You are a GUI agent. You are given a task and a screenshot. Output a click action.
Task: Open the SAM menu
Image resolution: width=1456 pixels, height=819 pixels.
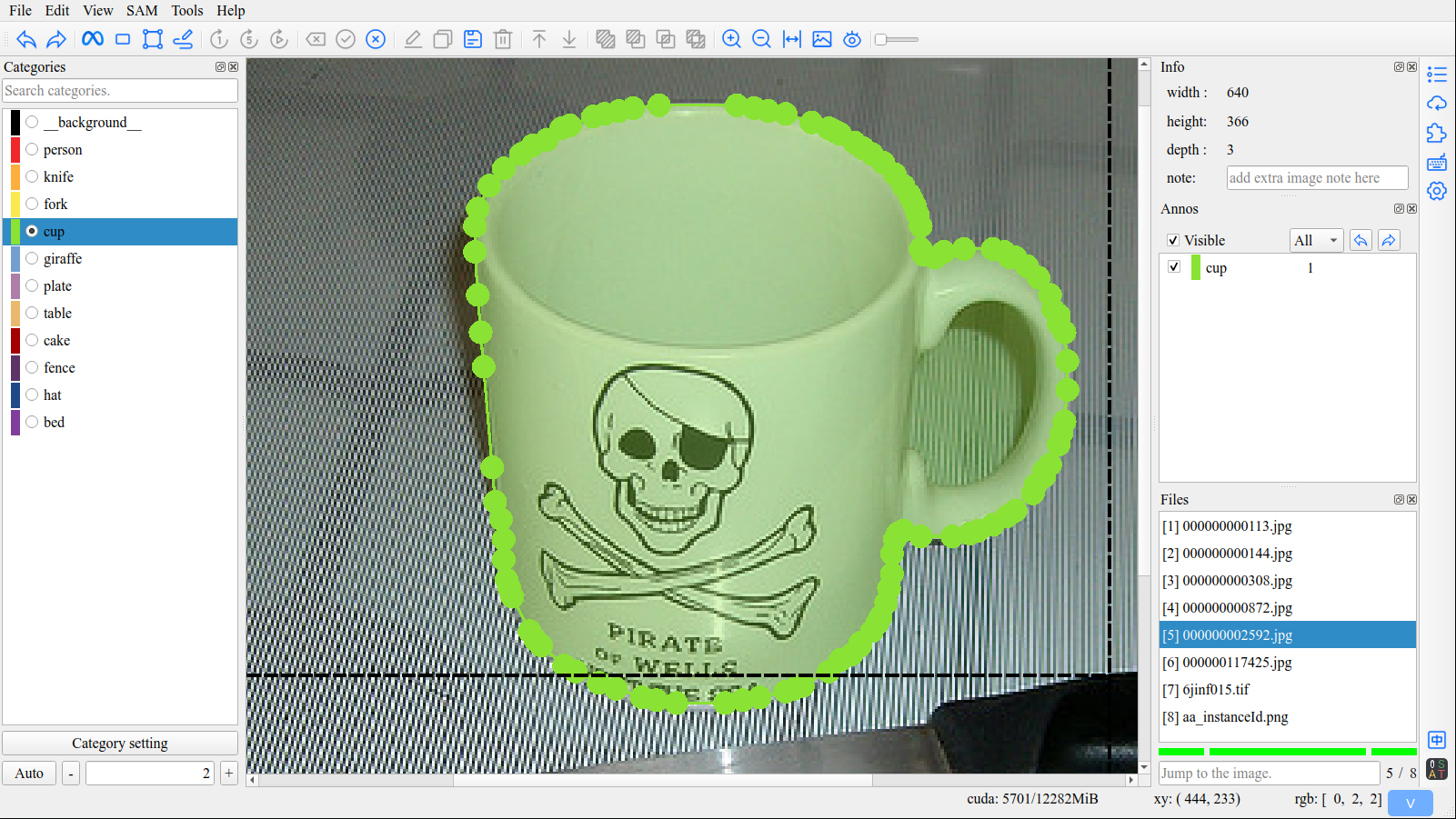pos(142,10)
